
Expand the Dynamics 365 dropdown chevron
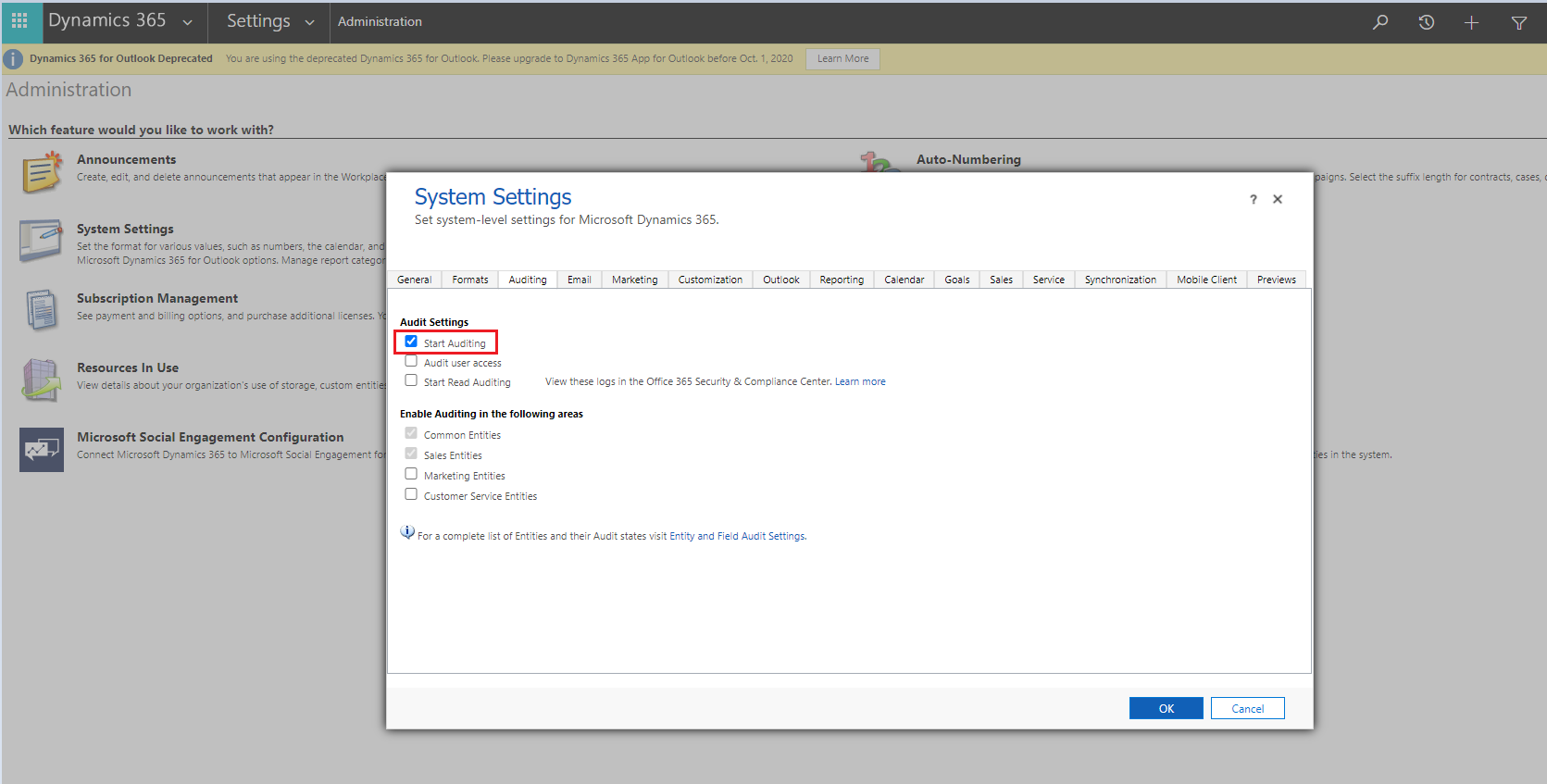tap(188, 22)
